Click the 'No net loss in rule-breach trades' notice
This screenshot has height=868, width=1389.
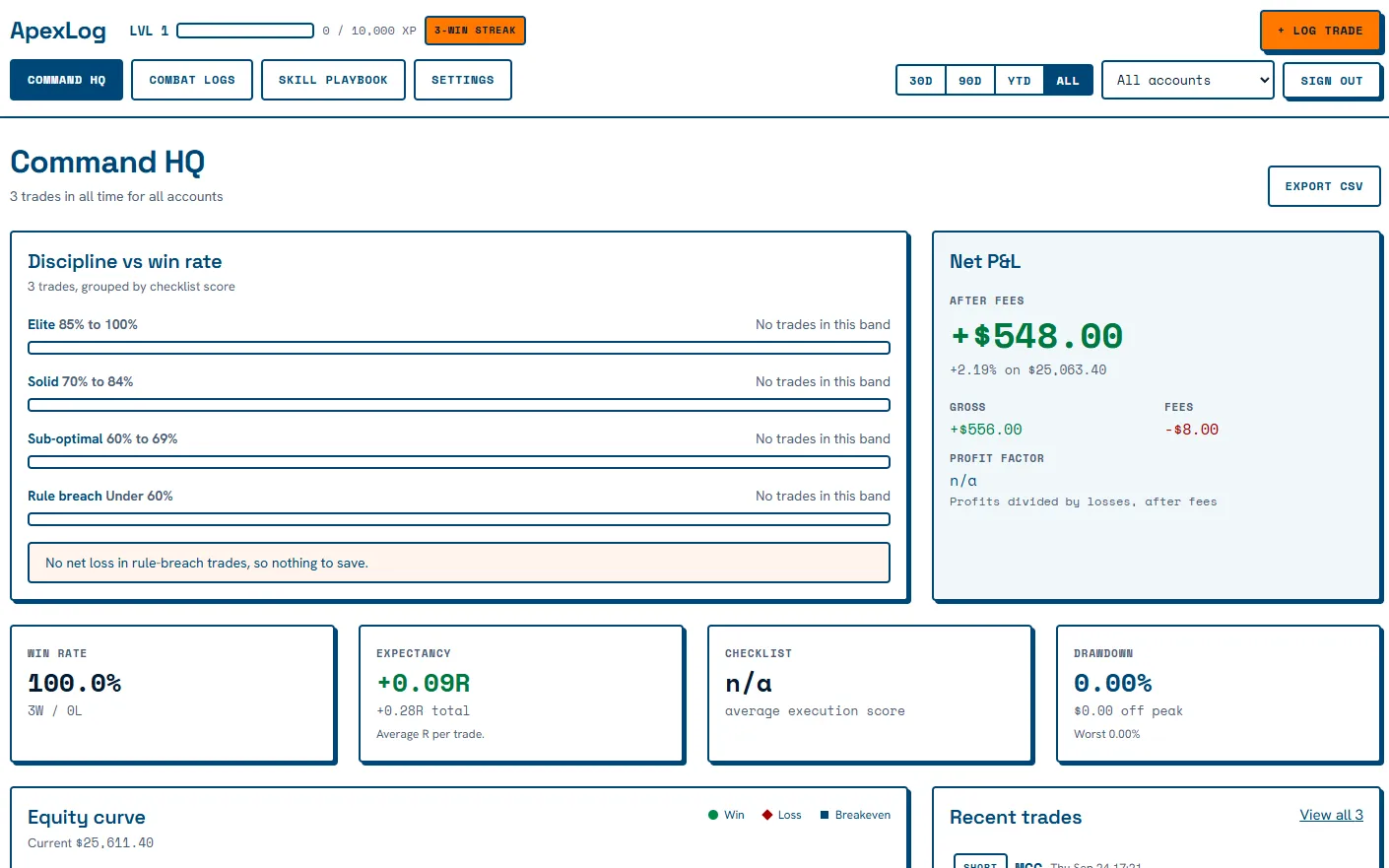click(x=459, y=563)
